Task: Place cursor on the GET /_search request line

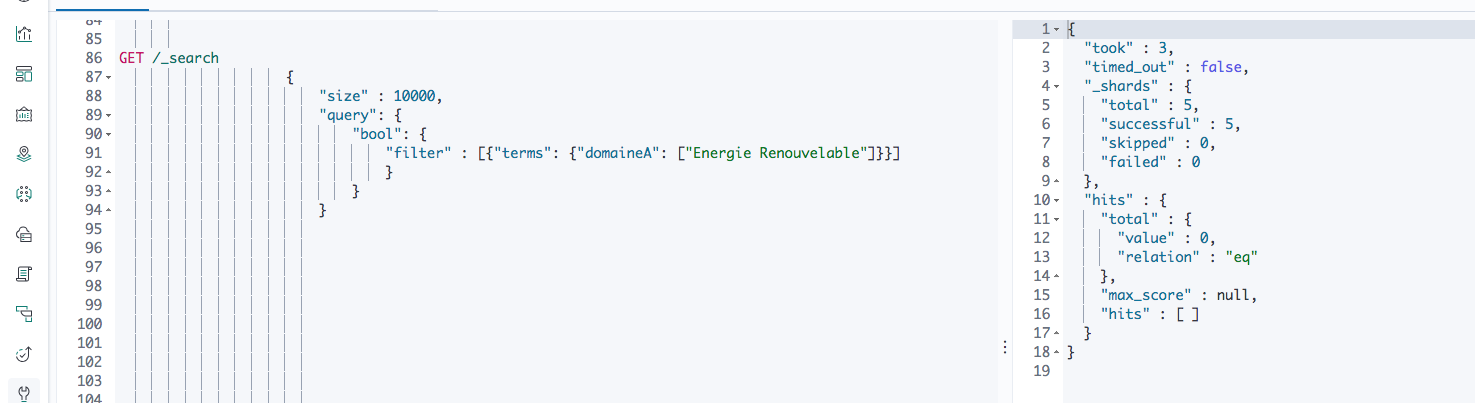Action: tap(169, 58)
